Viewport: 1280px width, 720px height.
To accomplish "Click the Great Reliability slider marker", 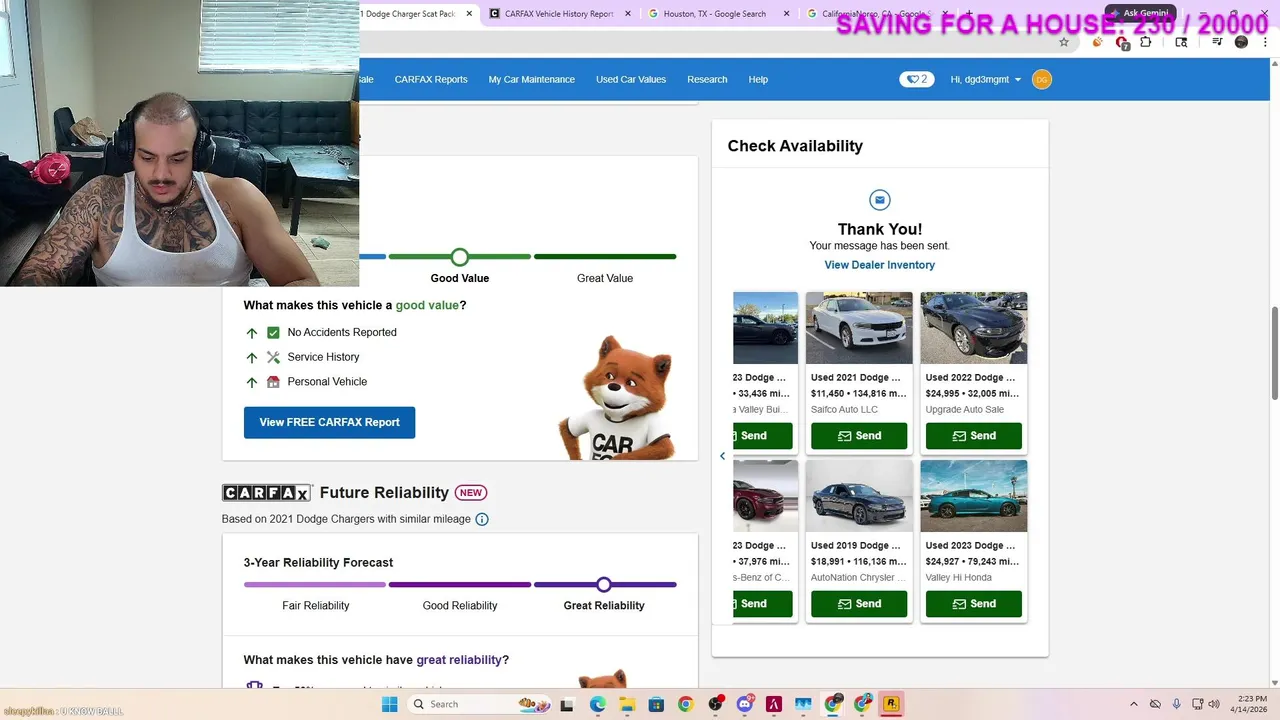I will pos(604,584).
